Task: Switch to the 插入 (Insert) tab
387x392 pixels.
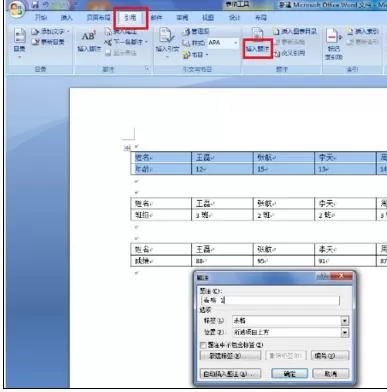Action: click(66, 18)
